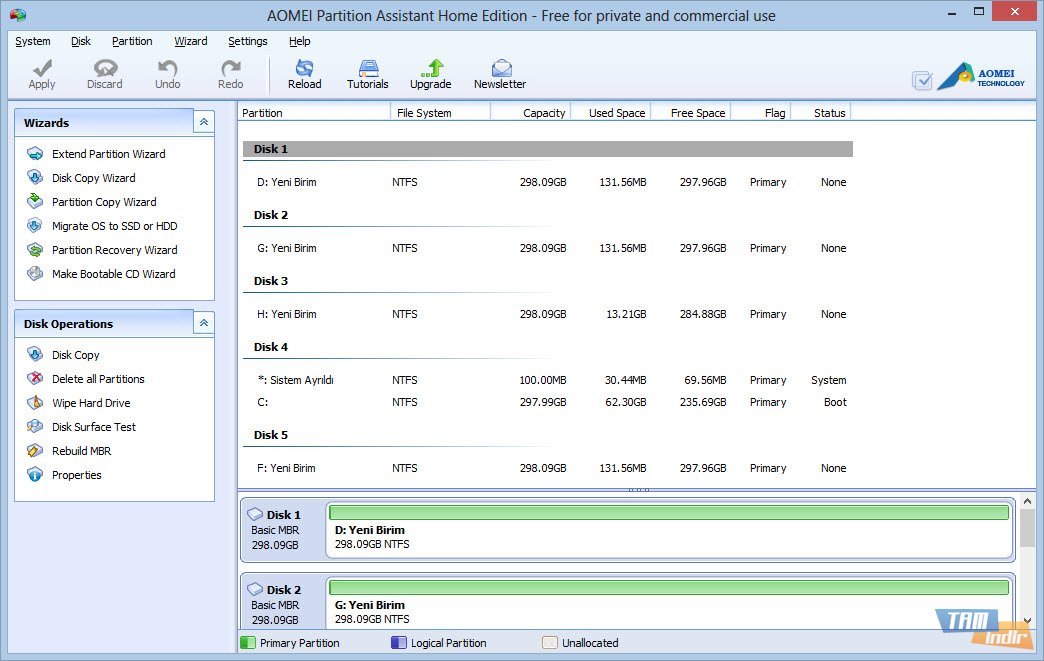Sort by the Free Space column header
This screenshot has height=661, width=1044.
click(690, 112)
